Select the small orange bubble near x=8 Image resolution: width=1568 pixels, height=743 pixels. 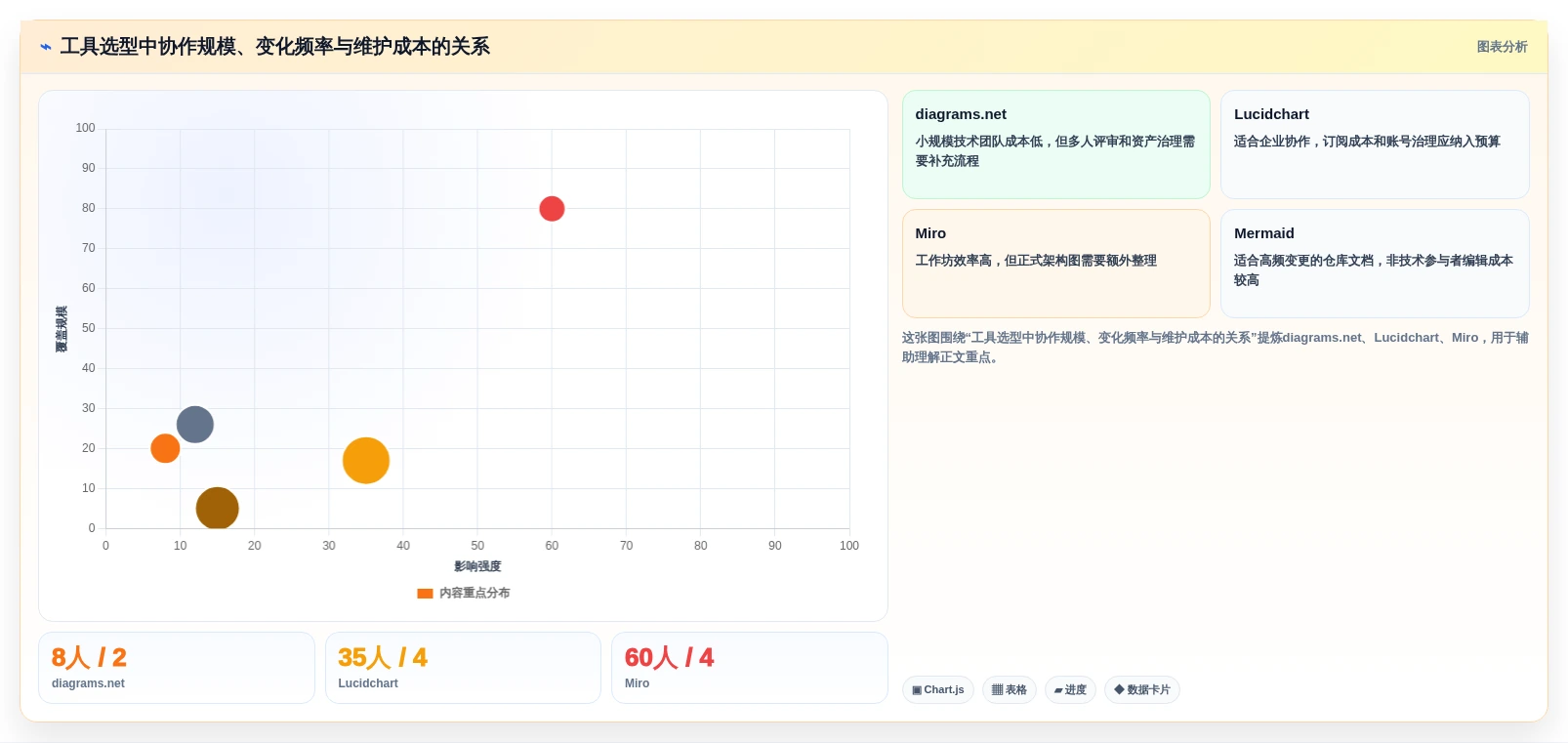(x=165, y=448)
